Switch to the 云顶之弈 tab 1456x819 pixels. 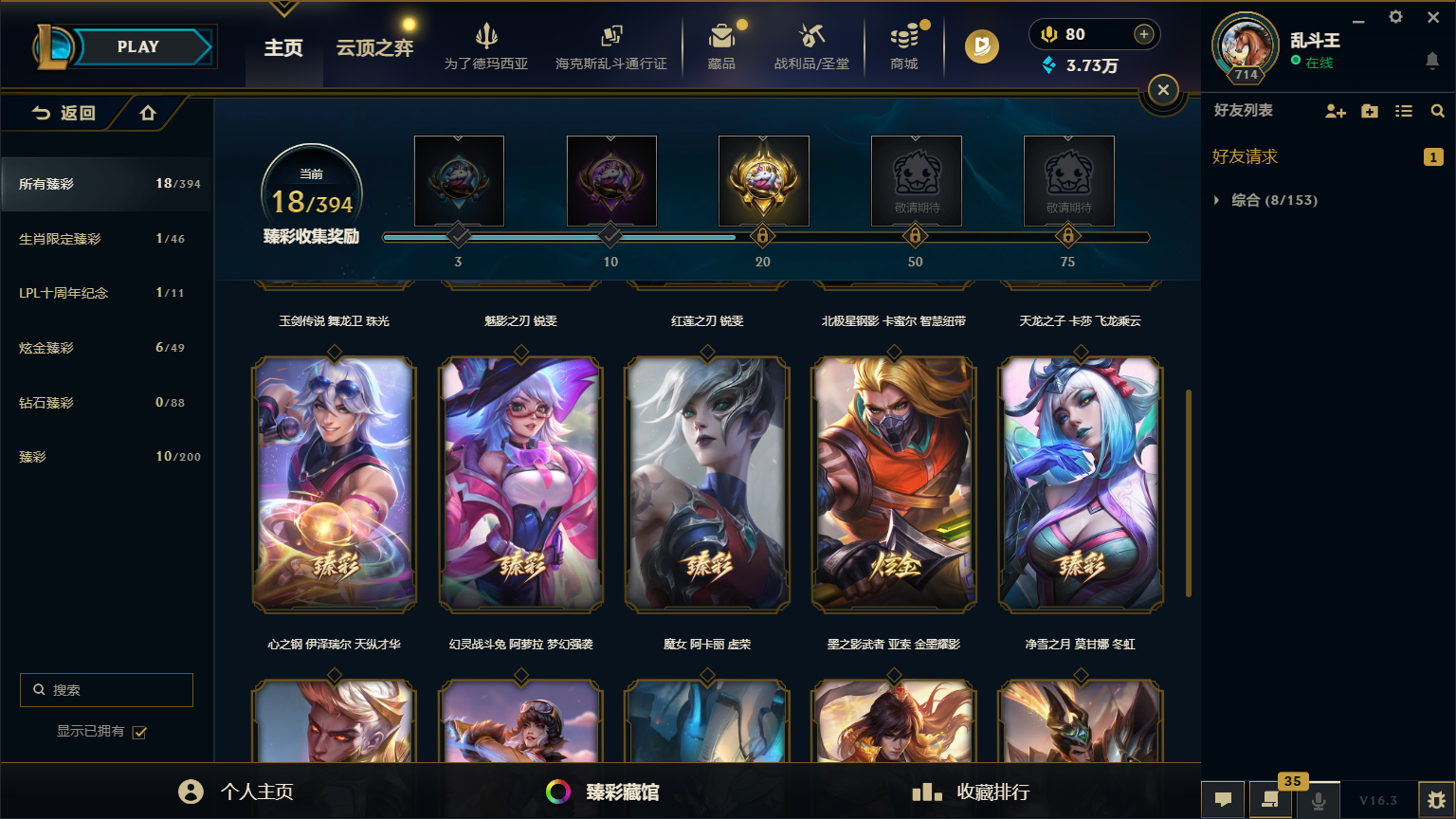pyautogui.click(x=374, y=47)
